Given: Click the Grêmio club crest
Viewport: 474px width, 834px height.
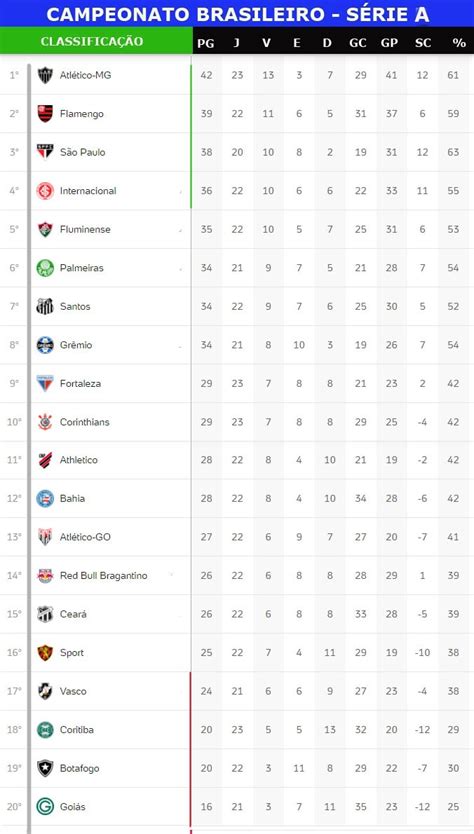Looking at the screenshot, I should point(45,345).
